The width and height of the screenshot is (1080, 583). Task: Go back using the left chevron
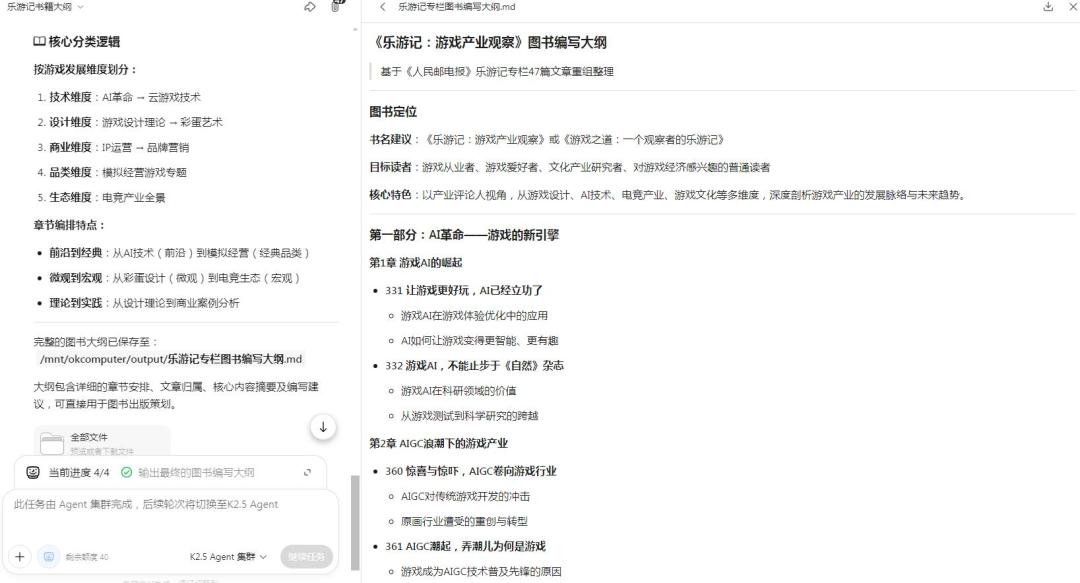point(382,7)
